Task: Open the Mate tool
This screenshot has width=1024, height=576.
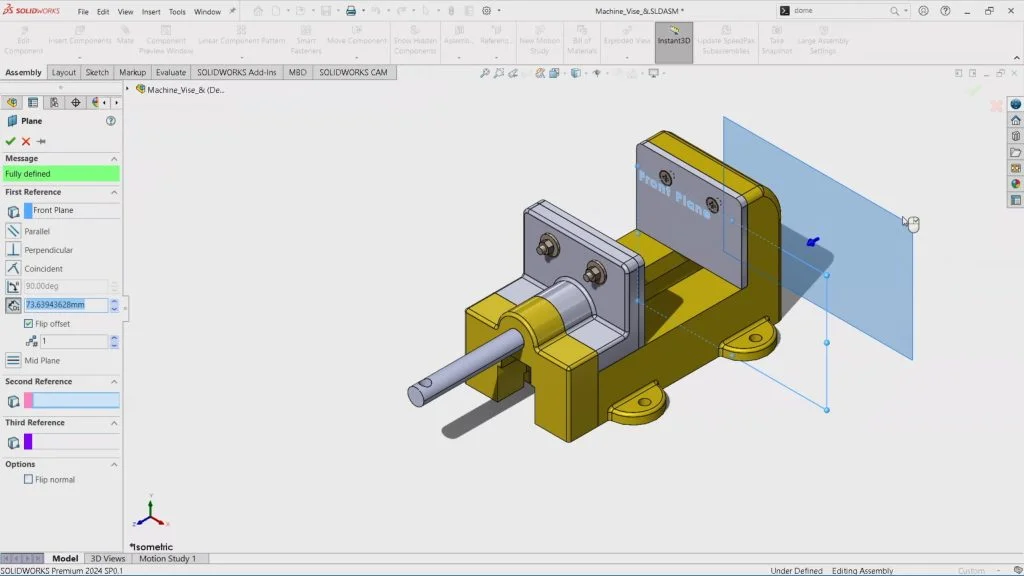Action: (126, 37)
